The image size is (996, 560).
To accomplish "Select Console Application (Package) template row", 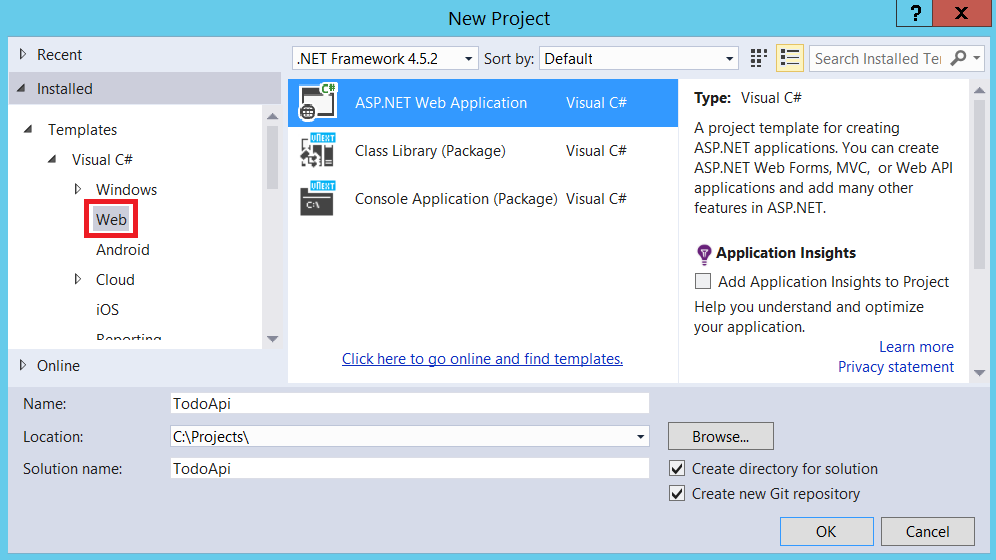I will pyautogui.click(x=483, y=199).
